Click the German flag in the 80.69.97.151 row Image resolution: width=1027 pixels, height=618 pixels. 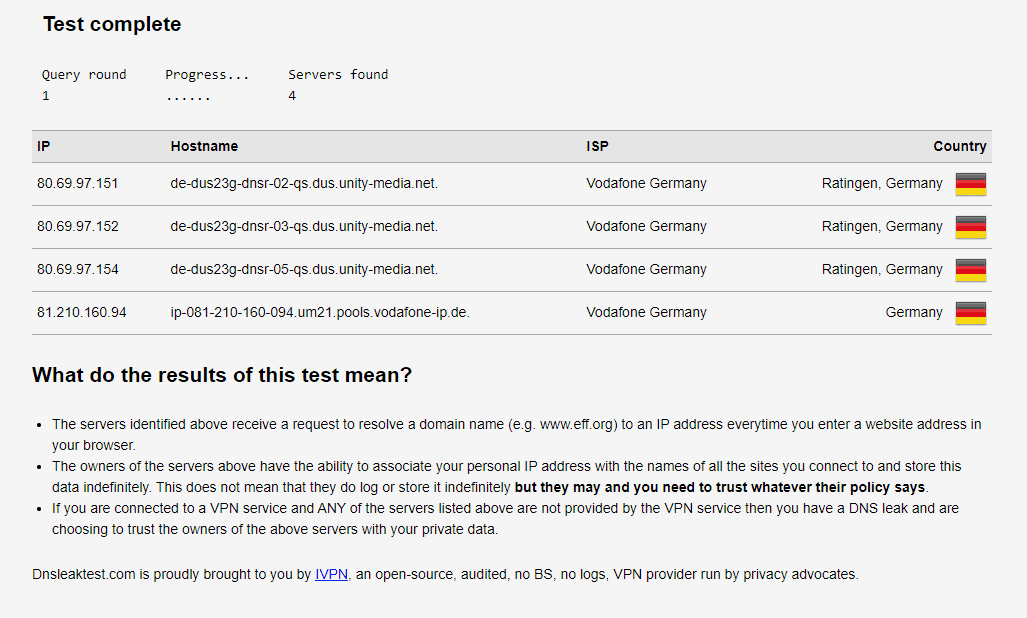click(x=970, y=184)
